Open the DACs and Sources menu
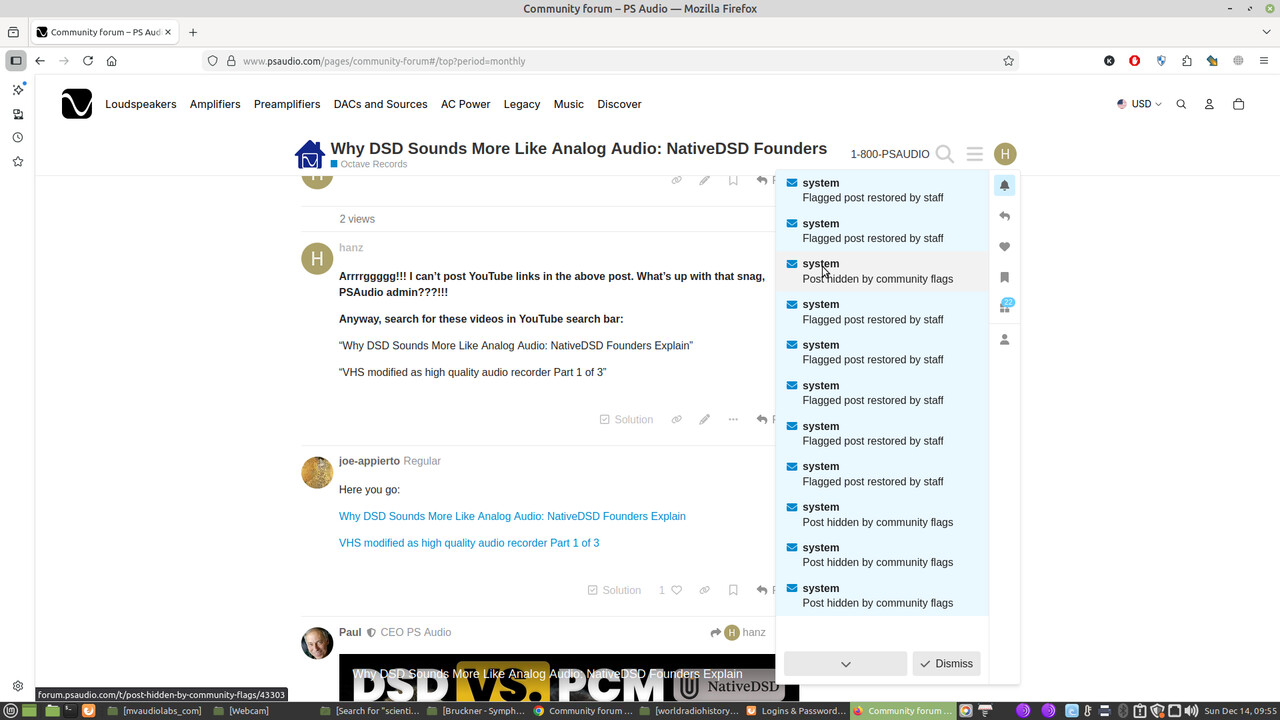 click(380, 104)
